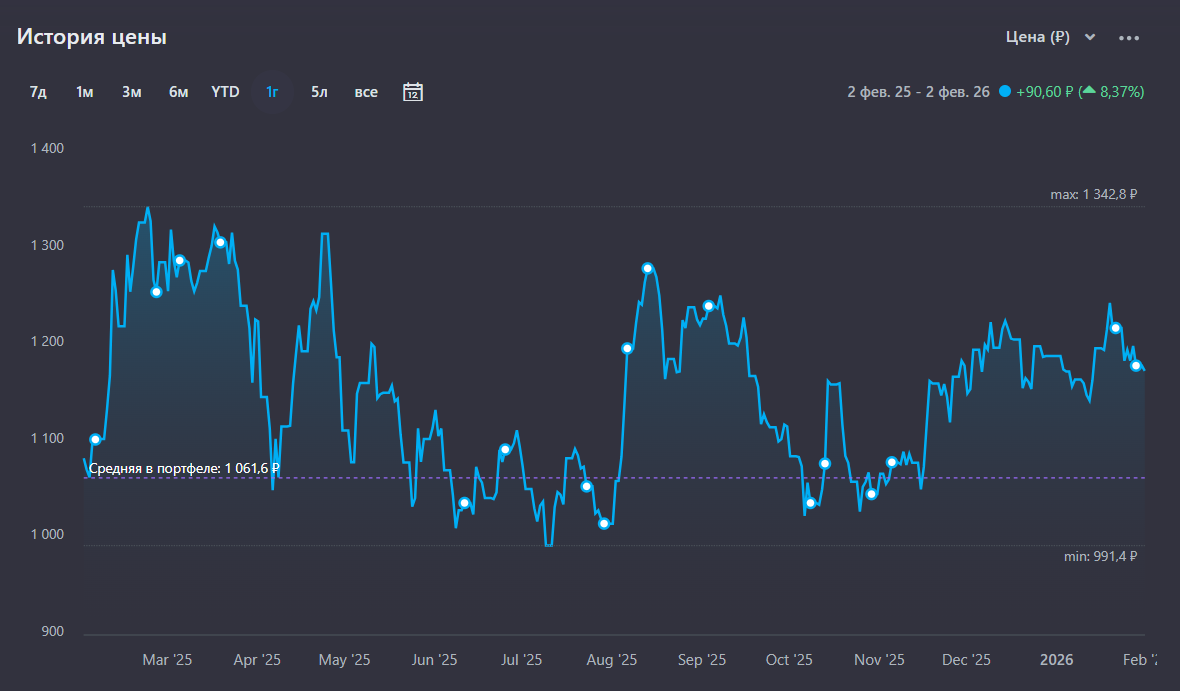Show year-to-date with the YTD button
This screenshot has width=1180, height=691.
point(225,92)
